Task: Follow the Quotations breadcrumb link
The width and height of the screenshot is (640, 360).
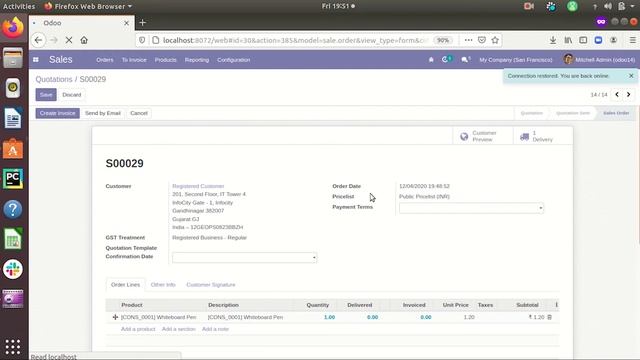Action: tap(54, 79)
